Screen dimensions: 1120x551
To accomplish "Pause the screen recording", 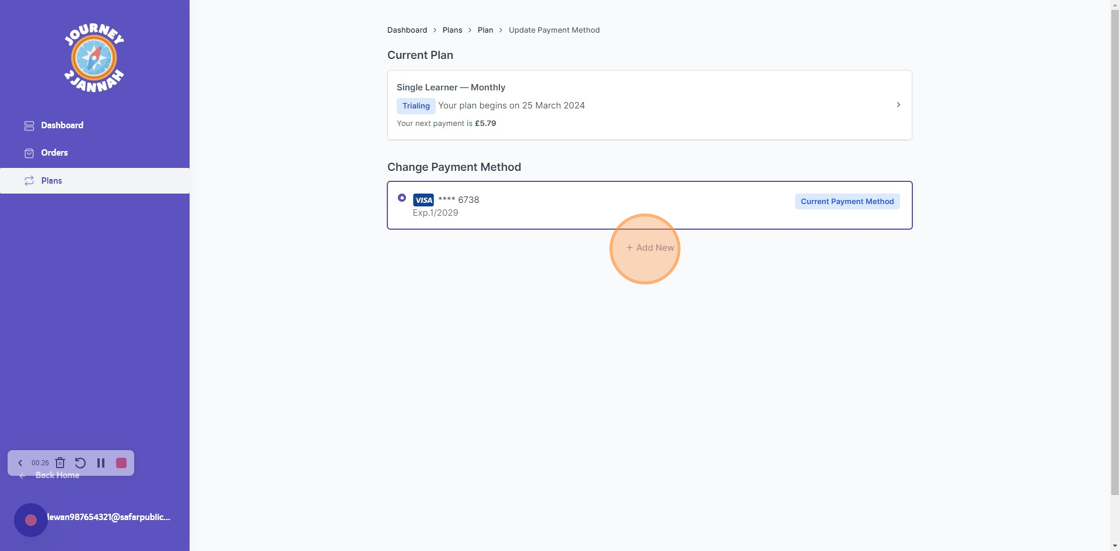I will (x=101, y=463).
